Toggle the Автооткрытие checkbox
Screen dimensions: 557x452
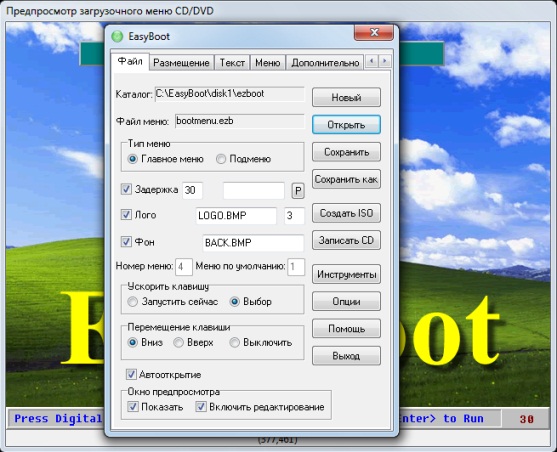pyautogui.click(x=131, y=375)
